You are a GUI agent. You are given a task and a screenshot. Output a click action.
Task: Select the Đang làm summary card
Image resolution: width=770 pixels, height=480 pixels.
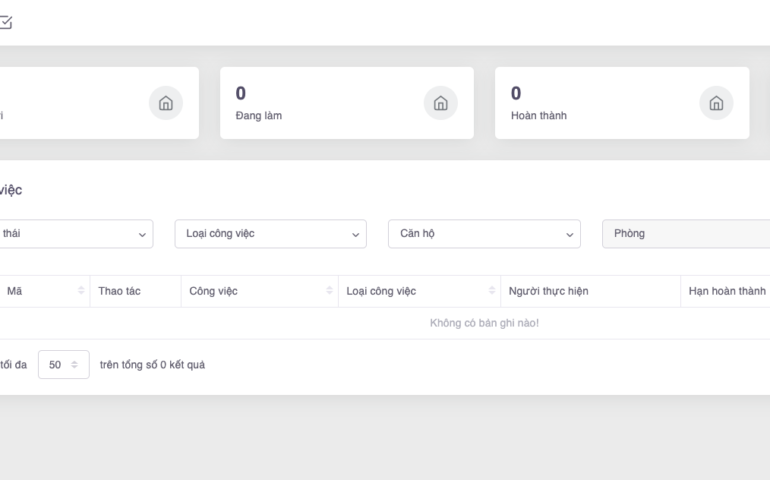[x=346, y=103]
